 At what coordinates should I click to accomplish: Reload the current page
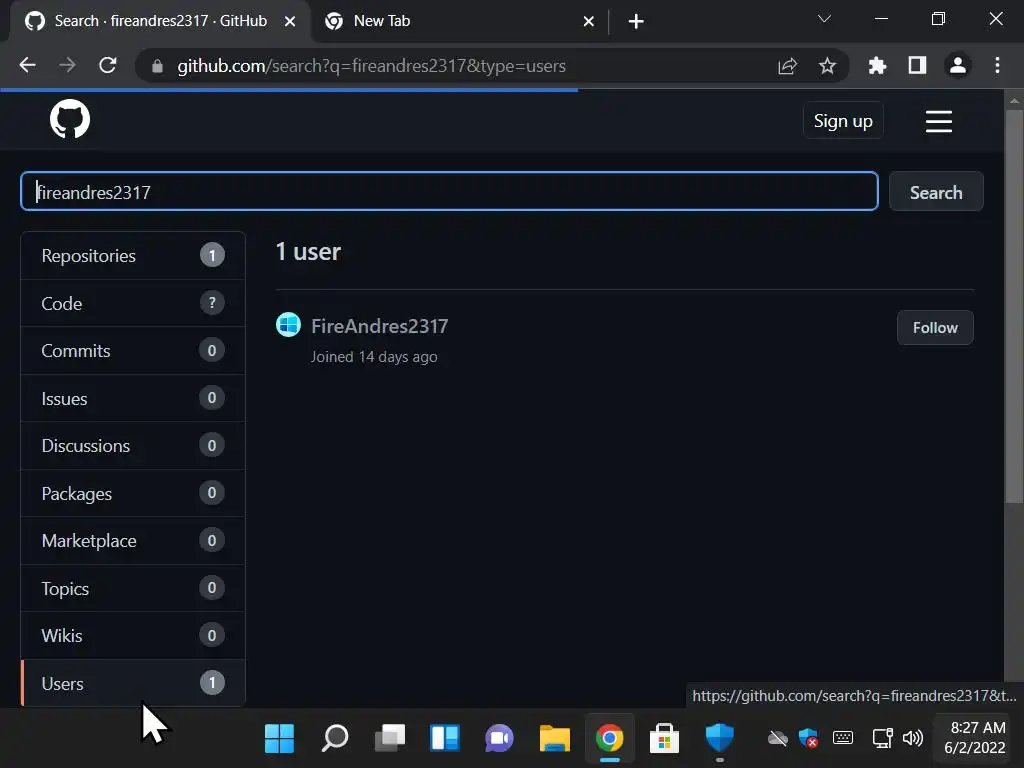click(108, 65)
